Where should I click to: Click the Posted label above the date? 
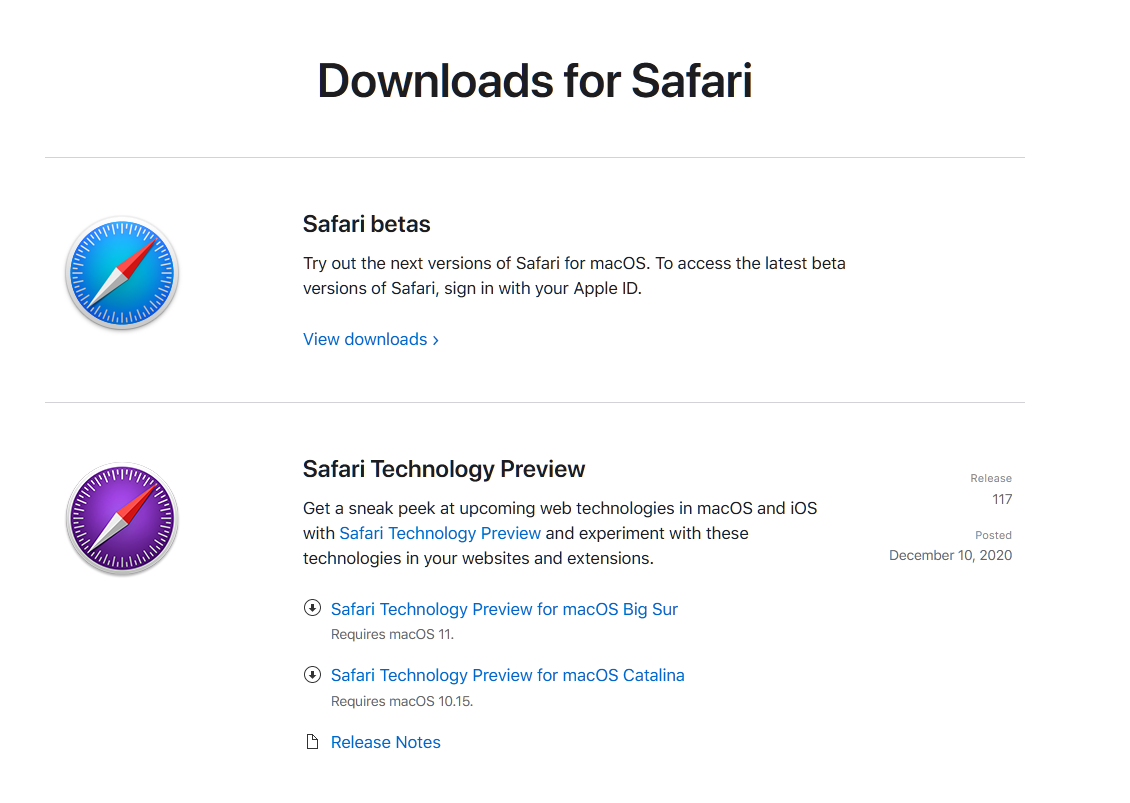[993, 535]
